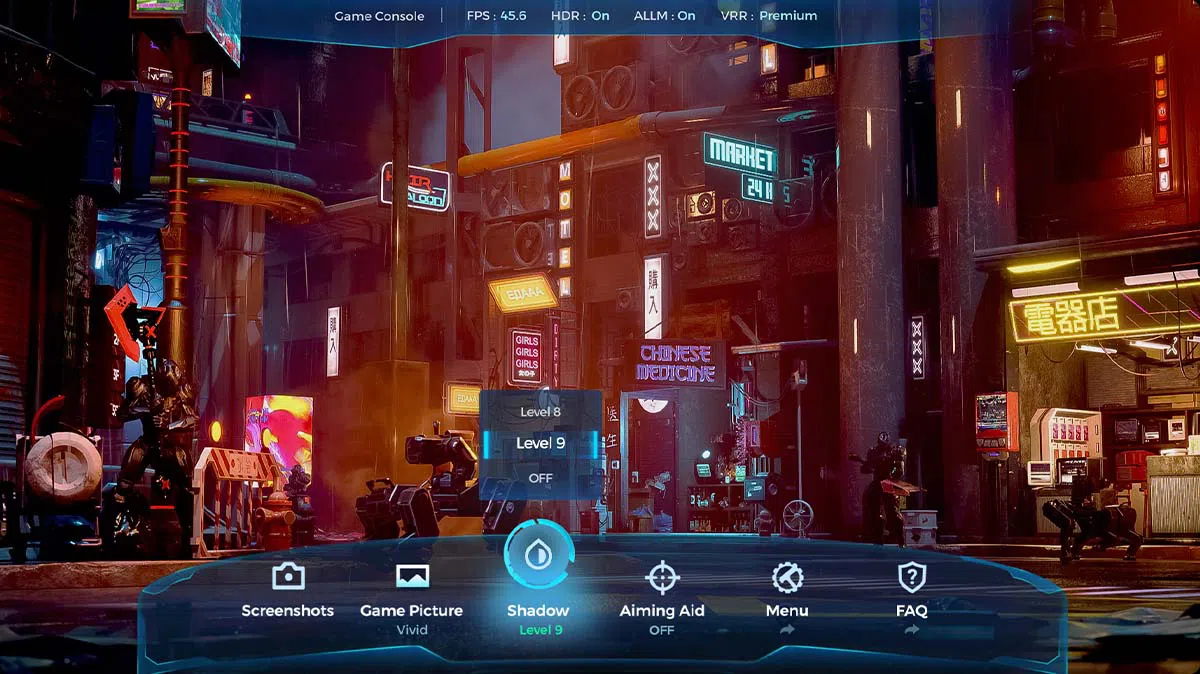The width and height of the screenshot is (1200, 674).
Task: Select the Game Picture text label
Action: coord(412,610)
